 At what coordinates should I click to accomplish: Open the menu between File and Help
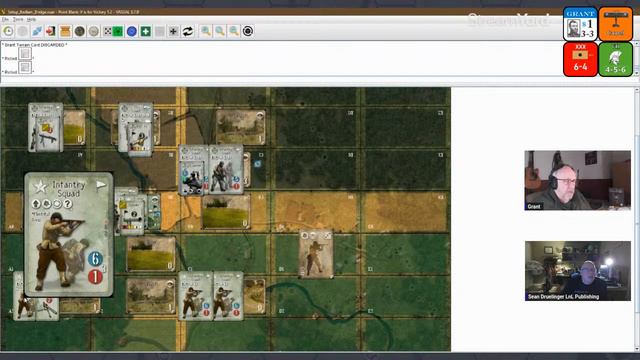[18, 19]
